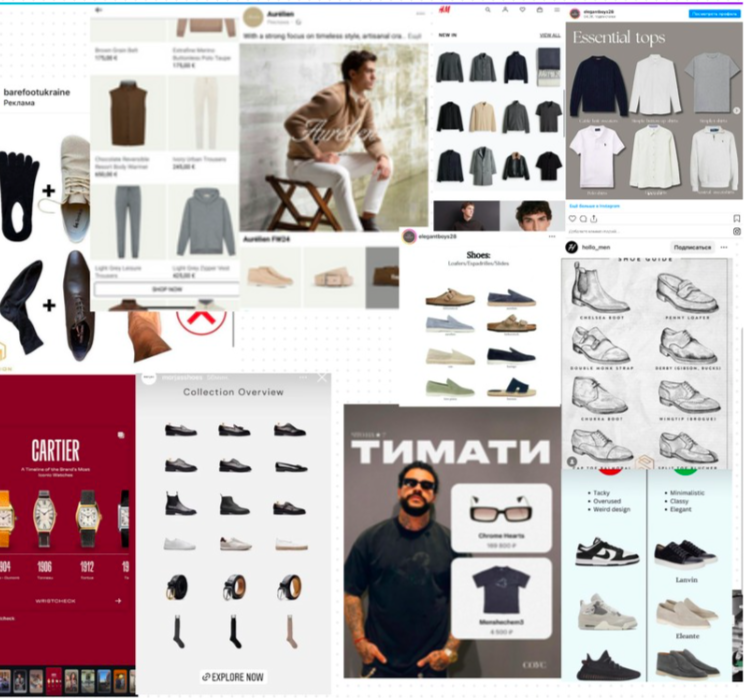Screen dimensions: 744x699
Task: Click the Lanvin sneaker image
Action: [686, 554]
